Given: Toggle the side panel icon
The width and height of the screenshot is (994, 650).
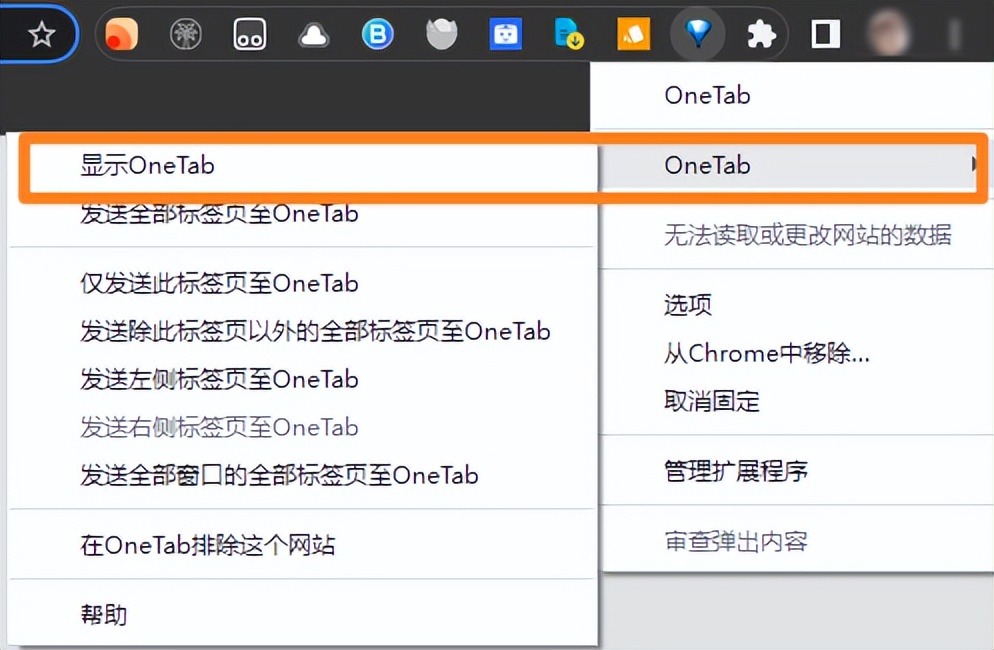Looking at the screenshot, I should pos(826,34).
